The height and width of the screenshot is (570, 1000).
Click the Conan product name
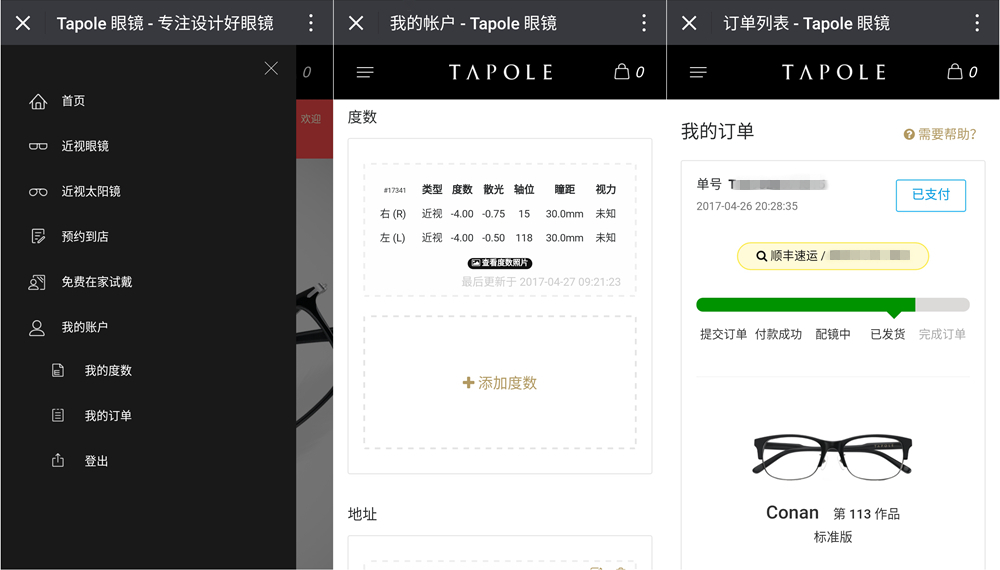[792, 513]
